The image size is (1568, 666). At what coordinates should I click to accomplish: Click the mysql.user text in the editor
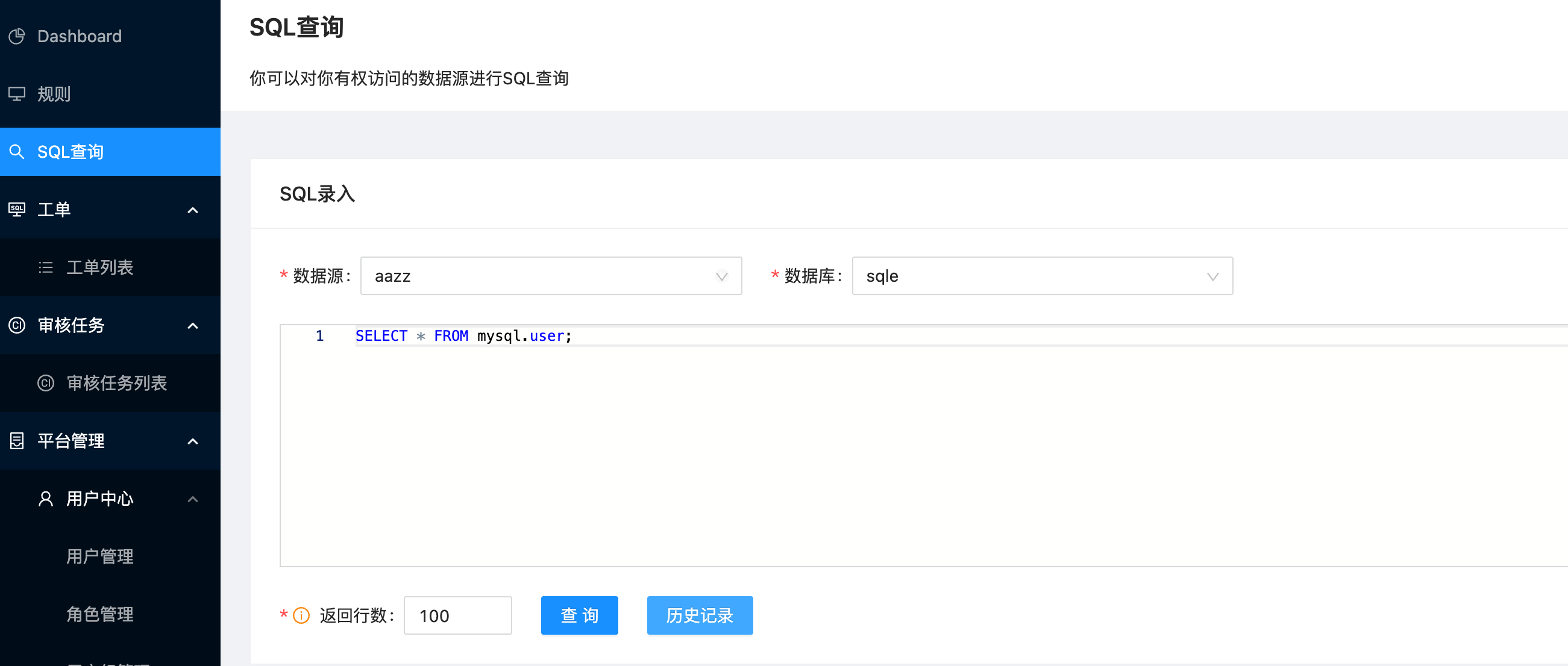pos(522,336)
